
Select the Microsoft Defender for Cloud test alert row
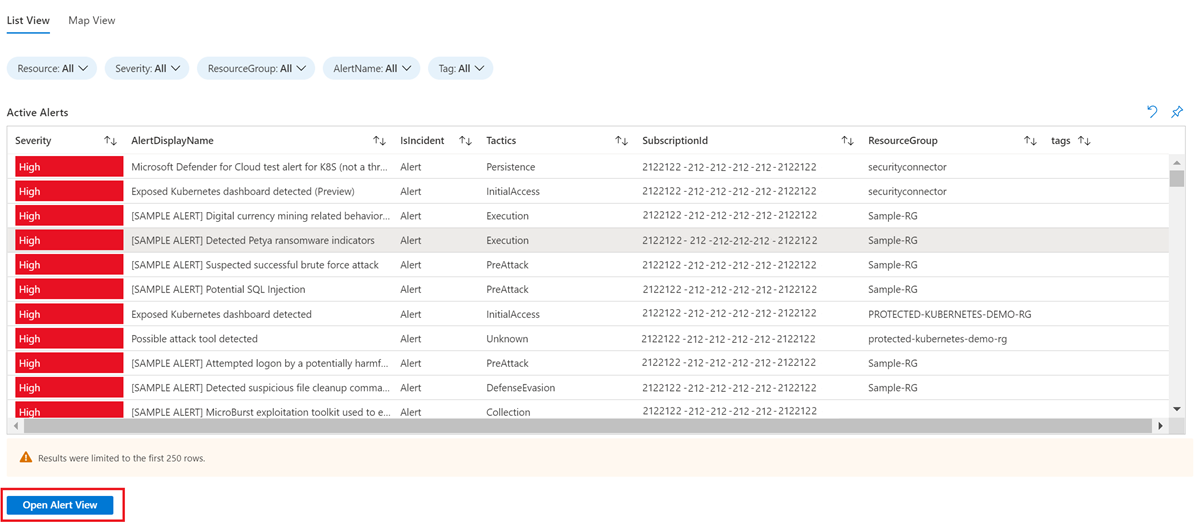(588, 167)
